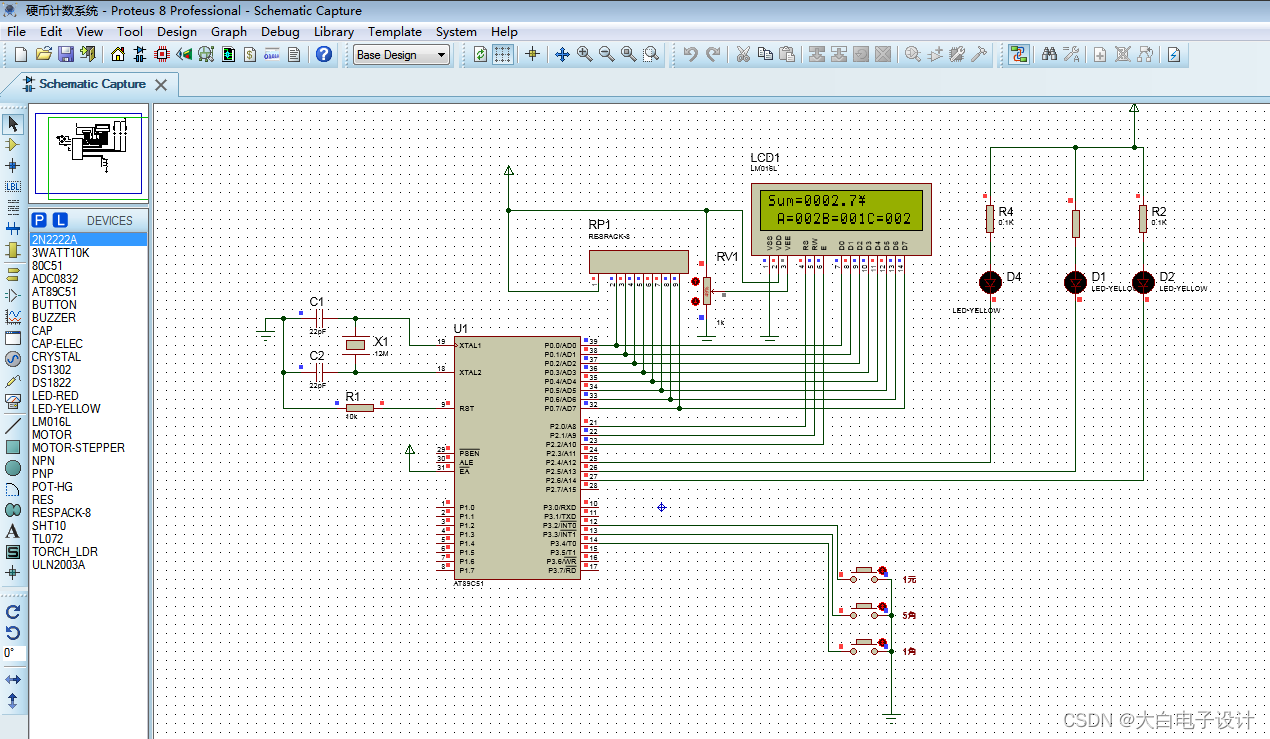Zoom out with the minus magnifier icon

pos(606,54)
